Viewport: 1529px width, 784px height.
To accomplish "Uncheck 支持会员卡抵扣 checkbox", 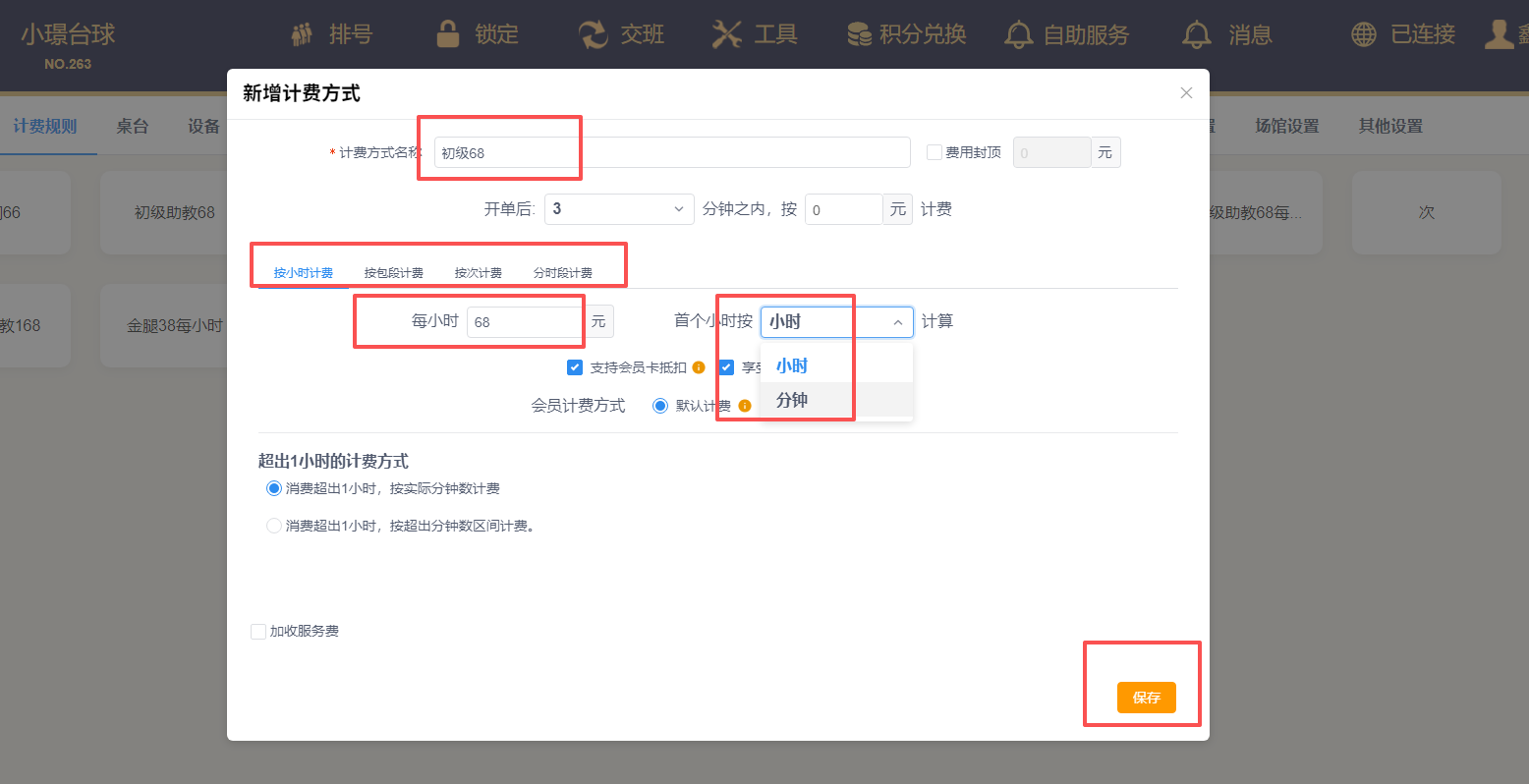I will (575, 367).
